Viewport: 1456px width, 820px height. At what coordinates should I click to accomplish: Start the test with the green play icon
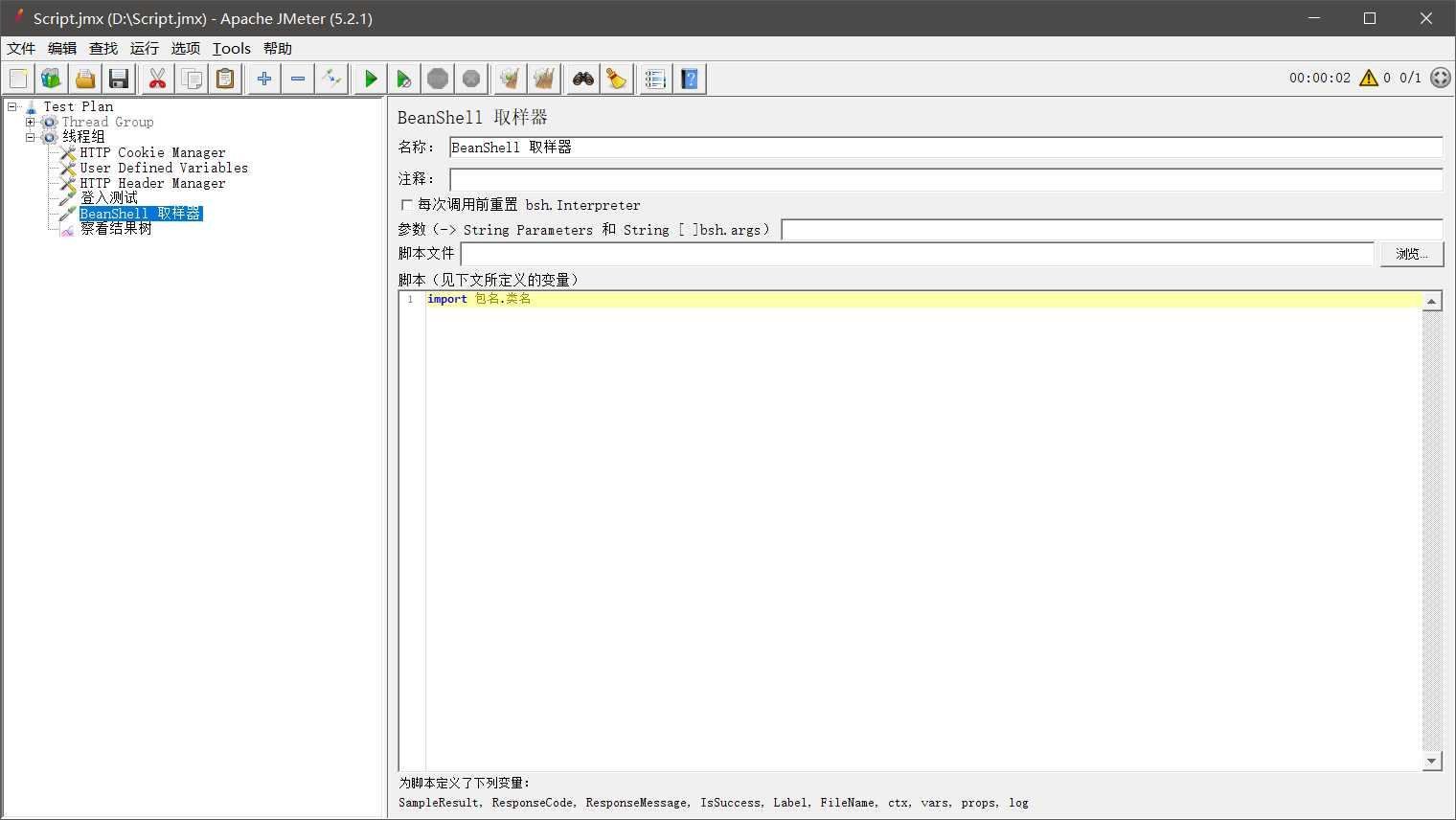click(371, 79)
